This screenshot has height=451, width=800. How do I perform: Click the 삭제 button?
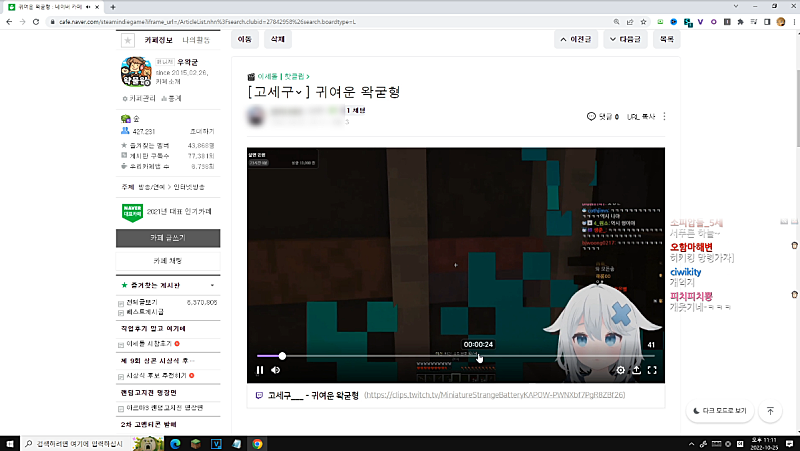pyautogui.click(x=278, y=39)
